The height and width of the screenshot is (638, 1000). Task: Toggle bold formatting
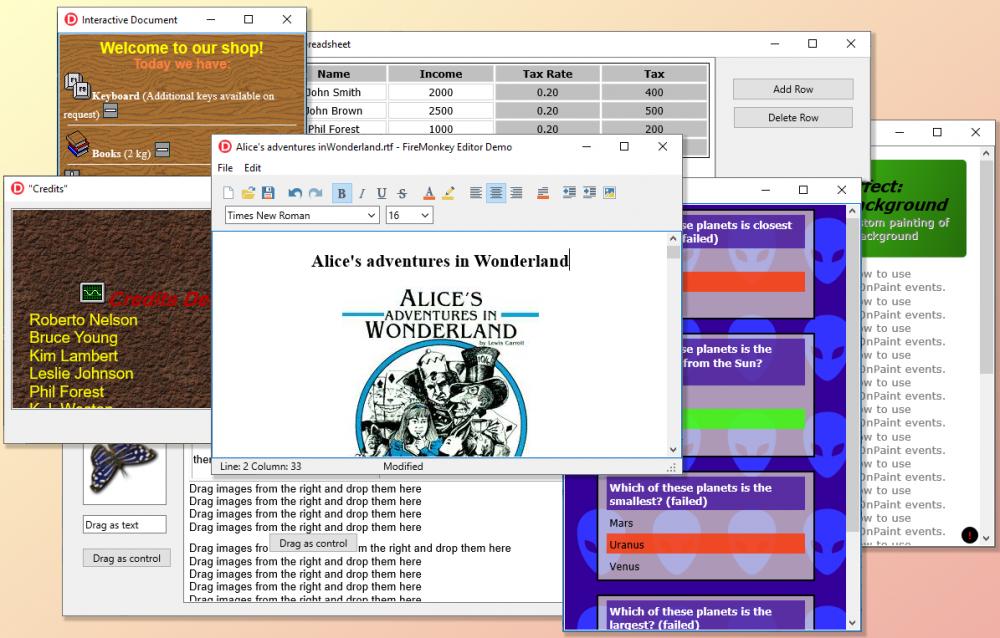(x=342, y=192)
